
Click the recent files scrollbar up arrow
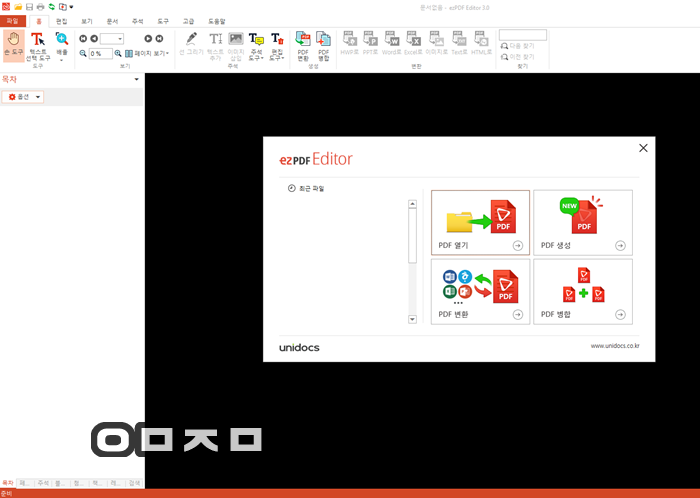pos(412,204)
